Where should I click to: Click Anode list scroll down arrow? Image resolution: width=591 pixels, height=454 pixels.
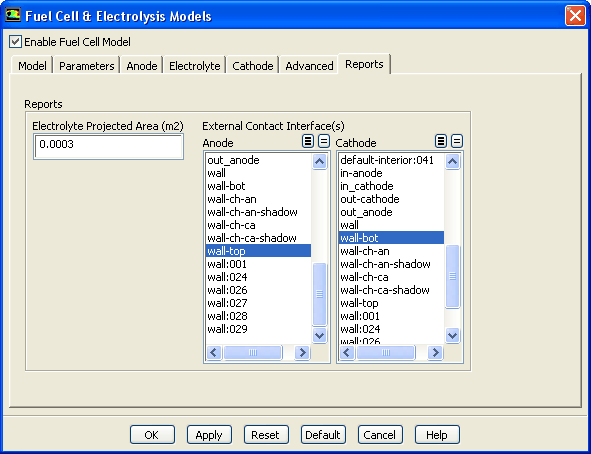(320, 335)
